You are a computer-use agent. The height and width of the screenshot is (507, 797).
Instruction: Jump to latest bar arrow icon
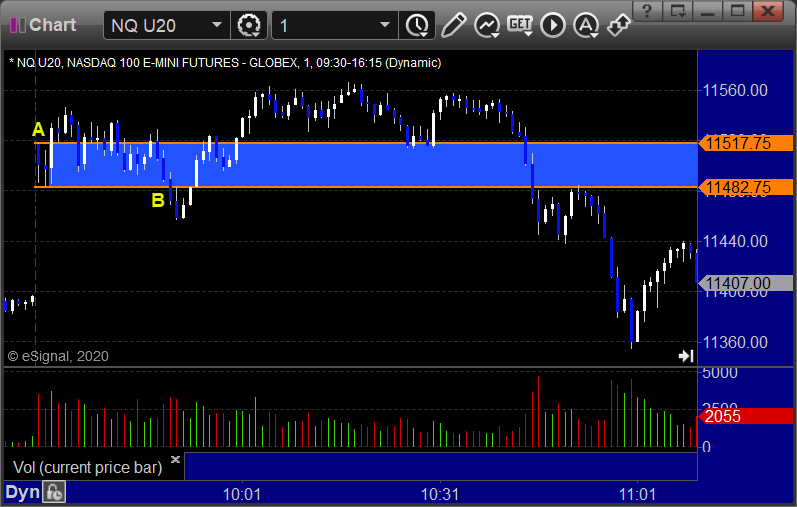[686, 356]
